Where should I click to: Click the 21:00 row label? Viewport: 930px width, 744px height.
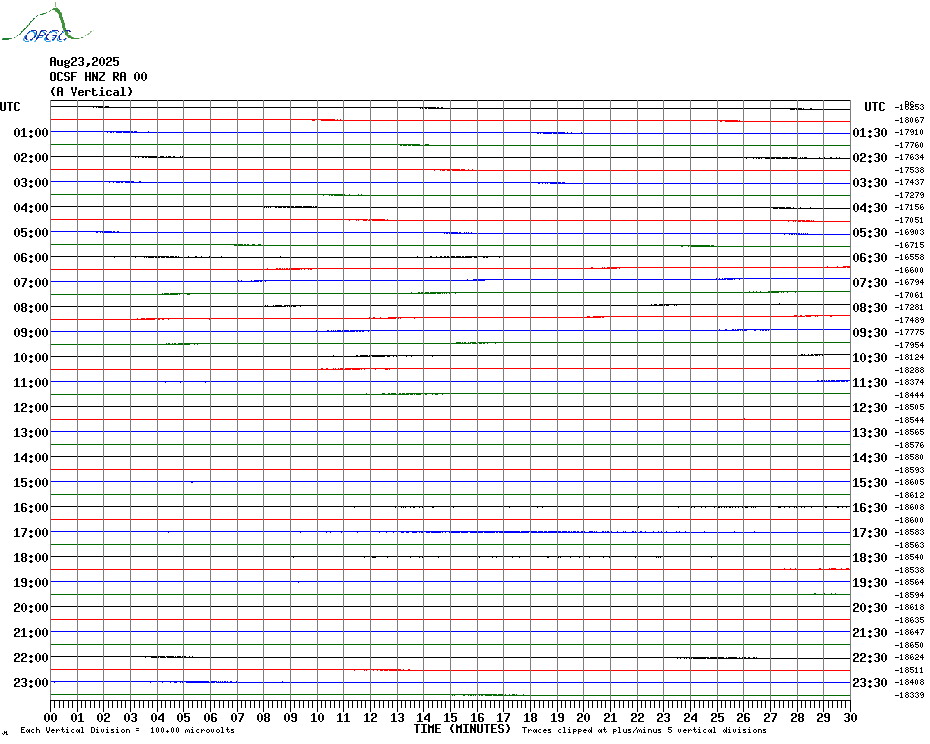31,632
